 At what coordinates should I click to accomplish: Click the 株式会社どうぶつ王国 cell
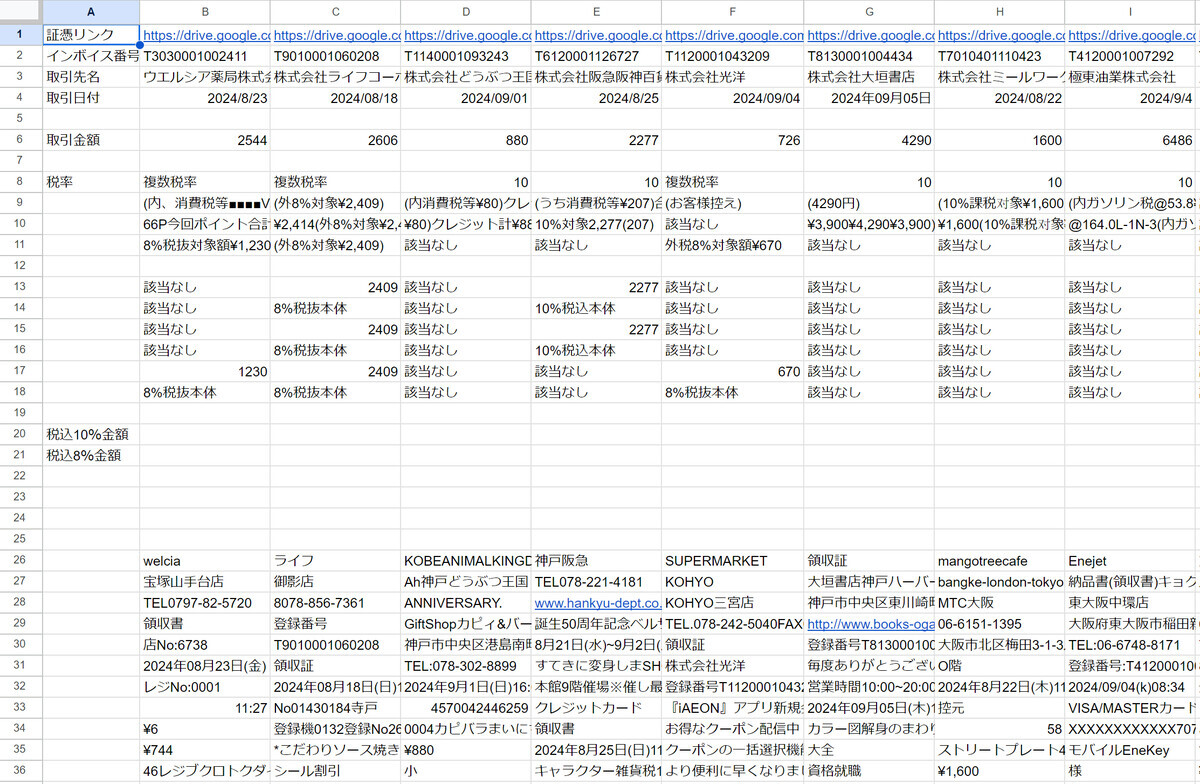click(466, 77)
